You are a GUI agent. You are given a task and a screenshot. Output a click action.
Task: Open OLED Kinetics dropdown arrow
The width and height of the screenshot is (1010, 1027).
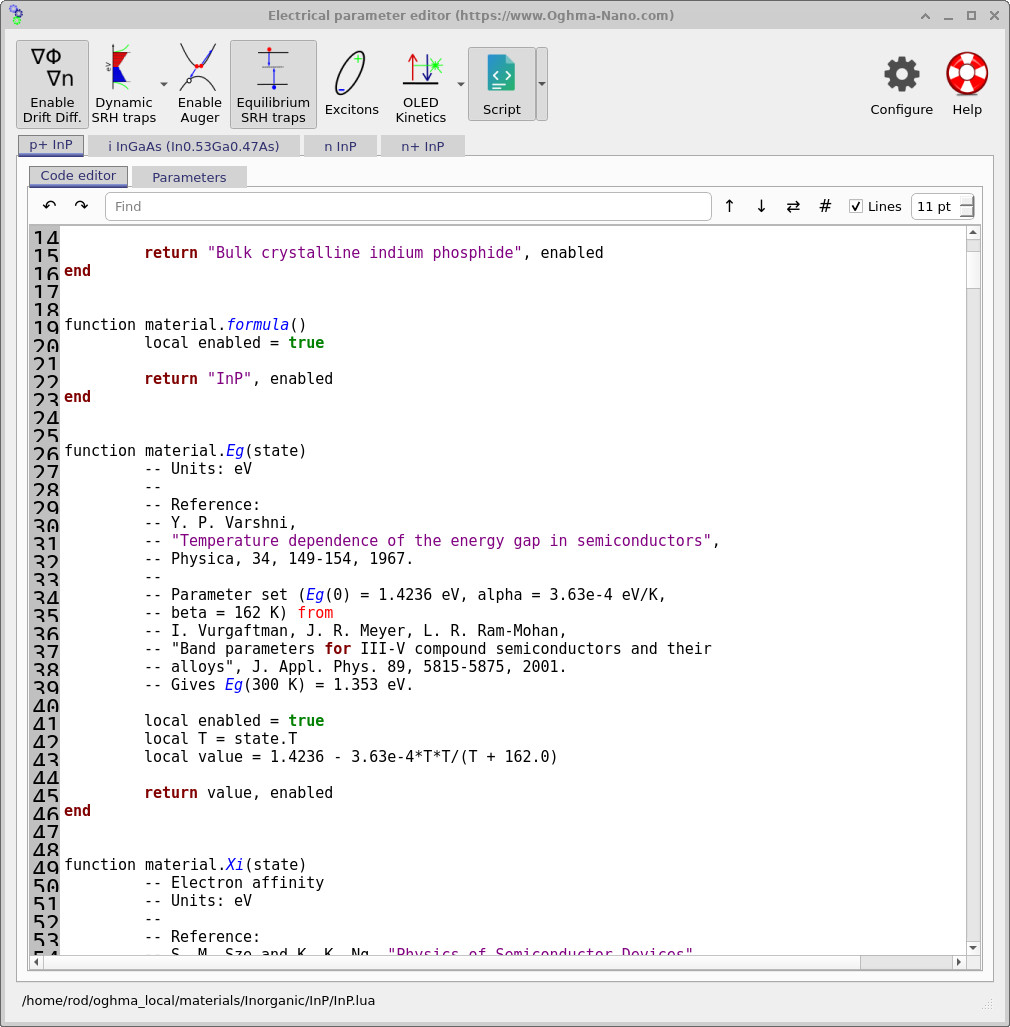460,84
